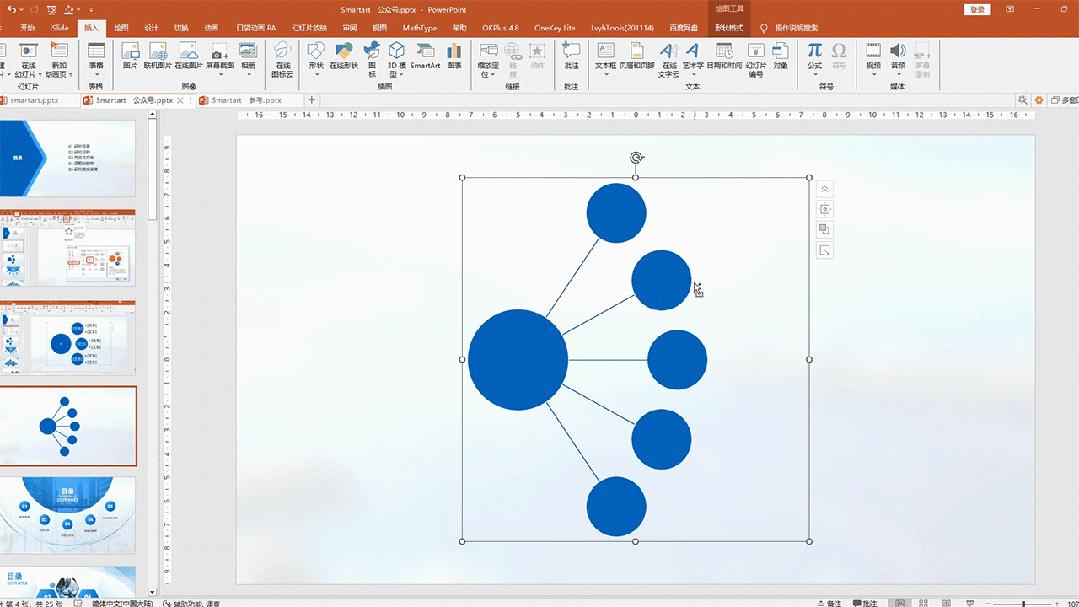
Task: Insert a SmartArt graphic
Action: point(425,55)
